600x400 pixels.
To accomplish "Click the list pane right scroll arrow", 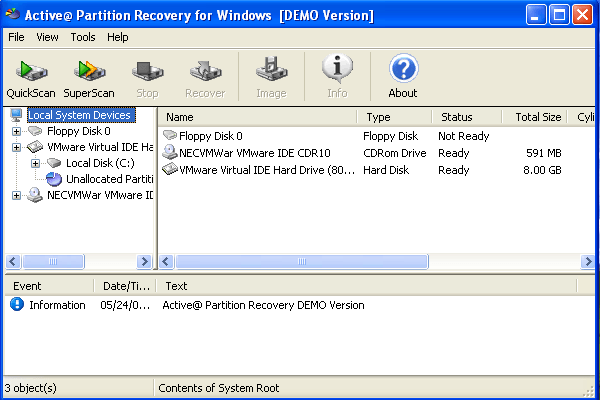I will click(588, 261).
